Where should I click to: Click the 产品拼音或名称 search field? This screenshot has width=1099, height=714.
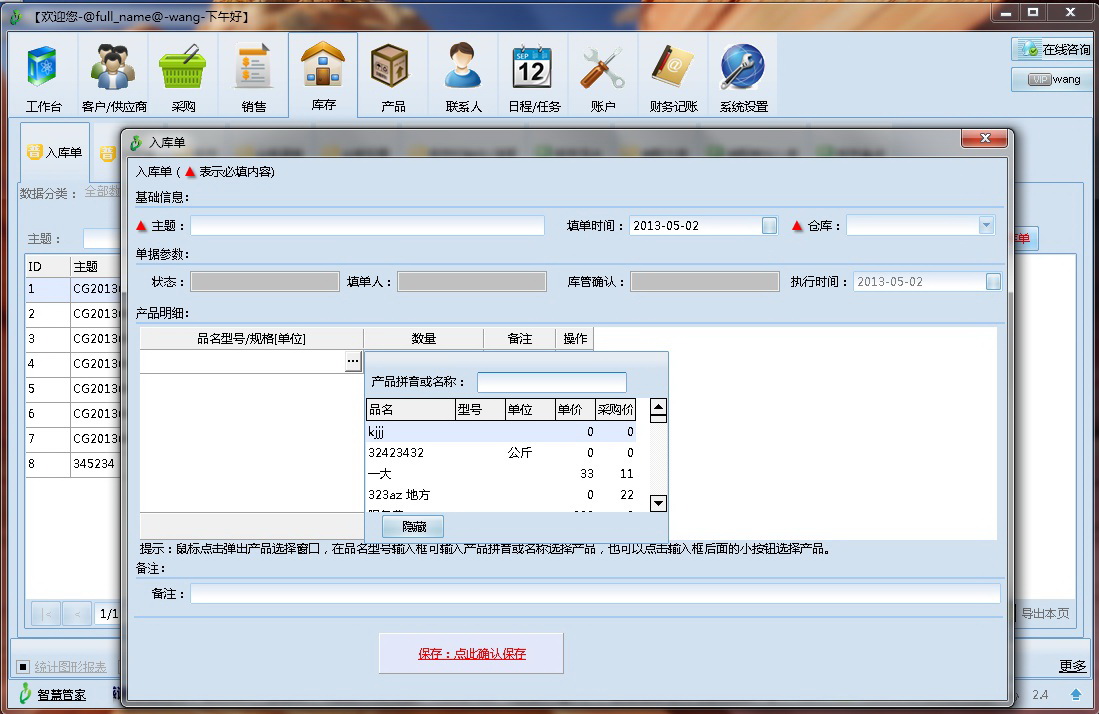pos(552,382)
